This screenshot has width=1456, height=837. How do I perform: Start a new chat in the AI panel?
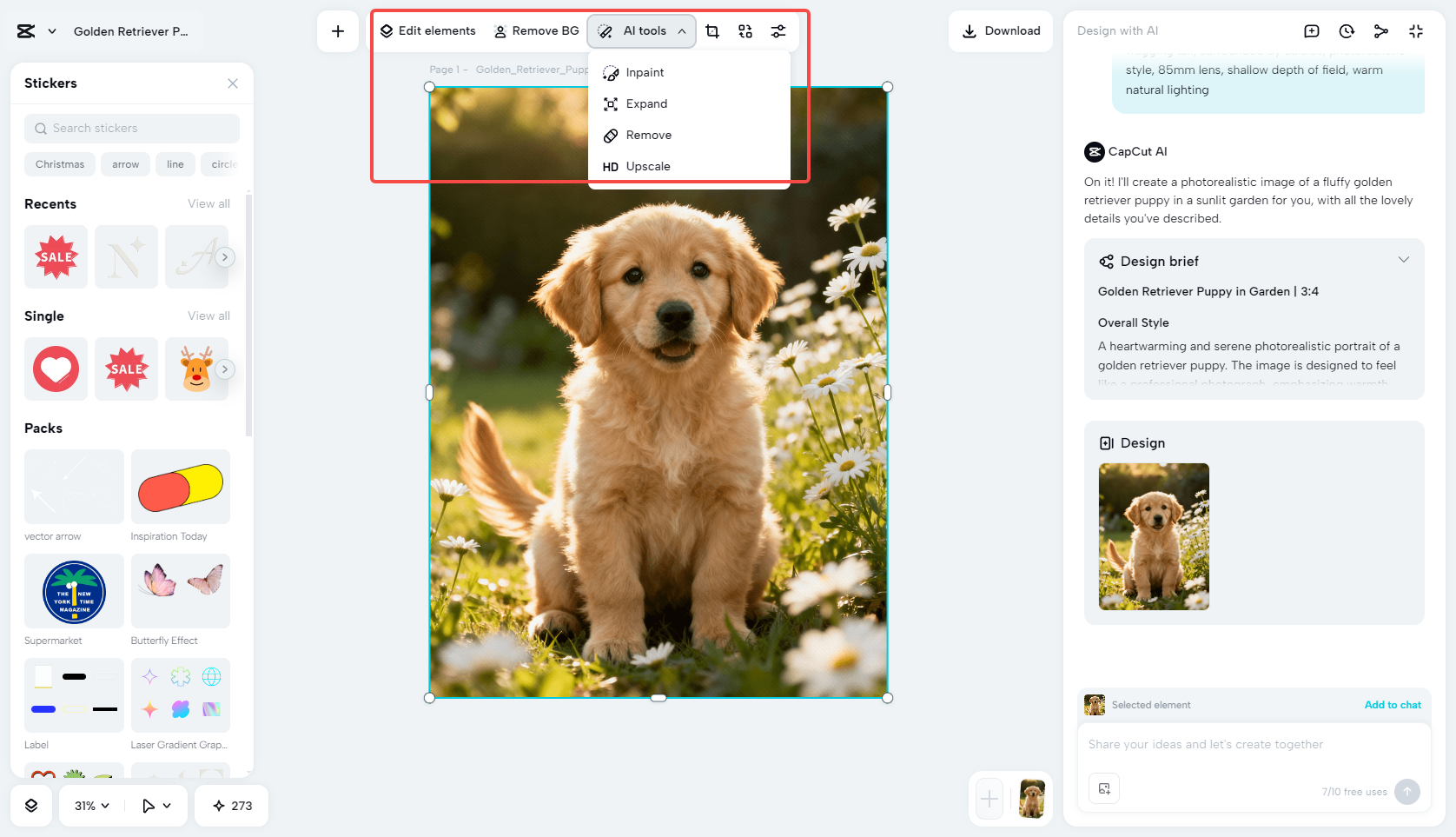click(1311, 30)
